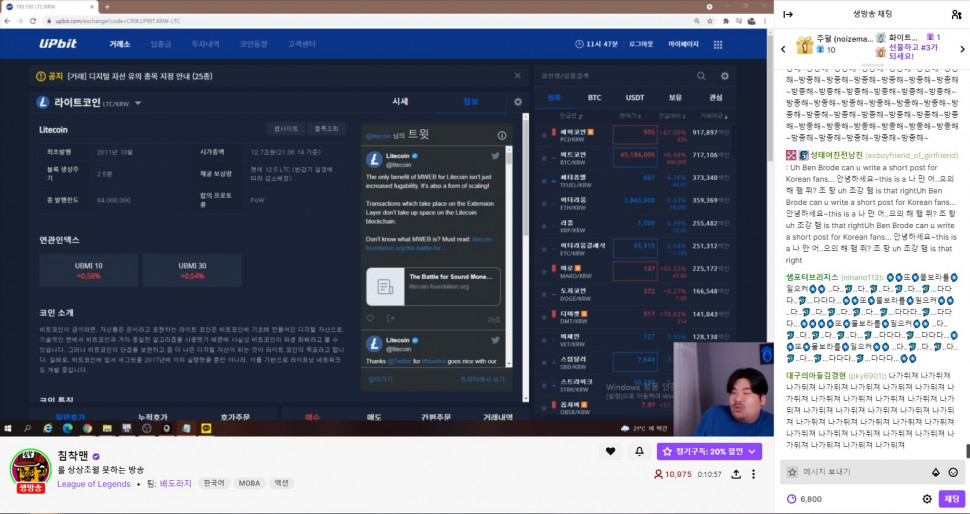Click the tweet widget info icon
The height and width of the screenshot is (514, 970).
pos(502,135)
